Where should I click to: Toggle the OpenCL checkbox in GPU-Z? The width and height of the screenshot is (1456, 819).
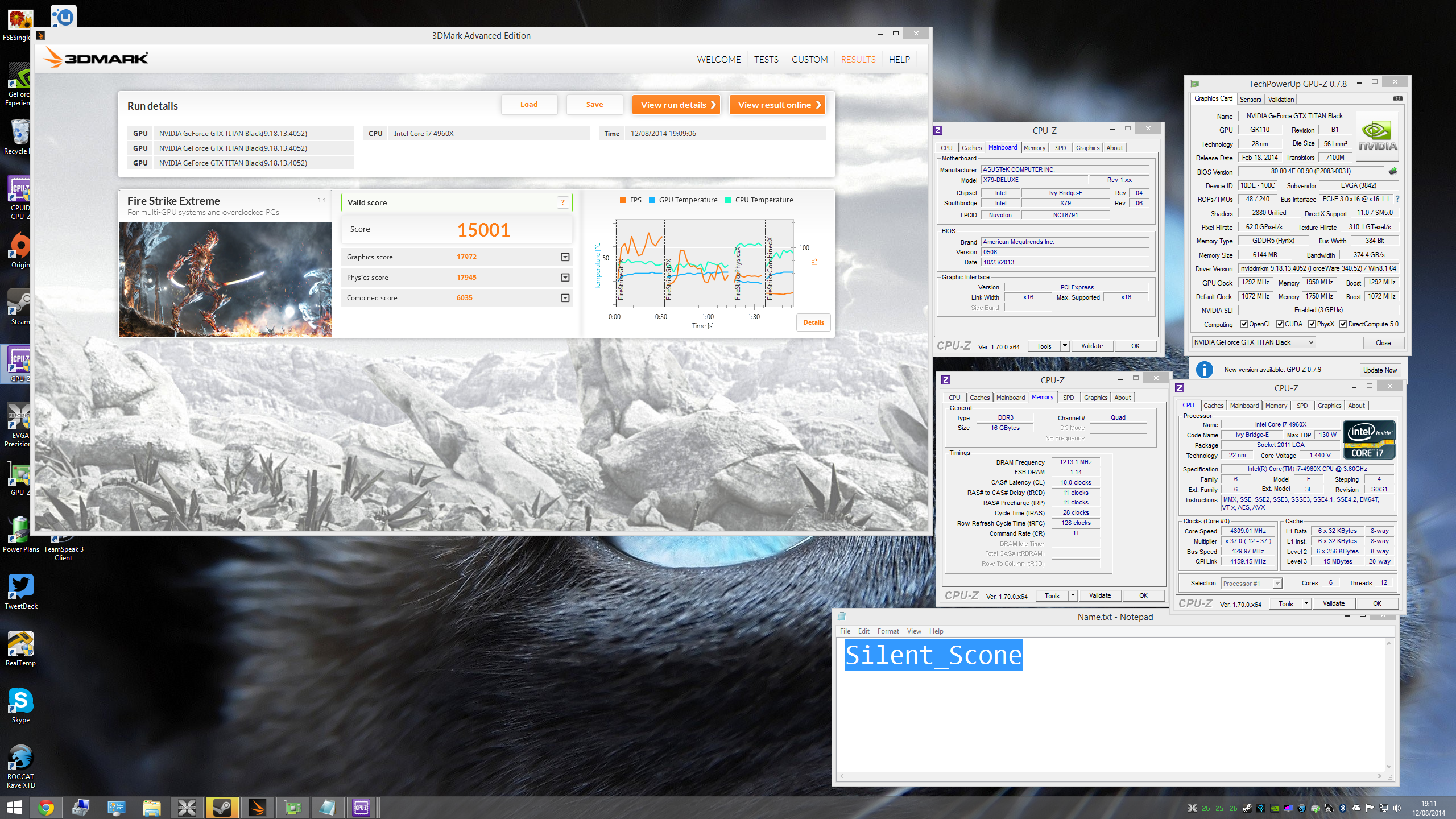point(1244,324)
